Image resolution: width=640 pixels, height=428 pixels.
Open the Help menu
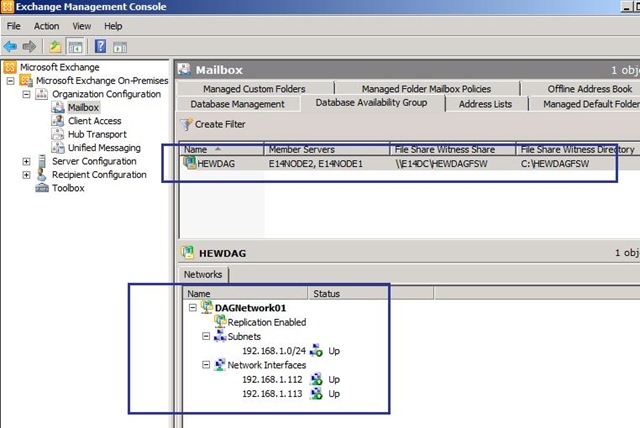pos(113,26)
